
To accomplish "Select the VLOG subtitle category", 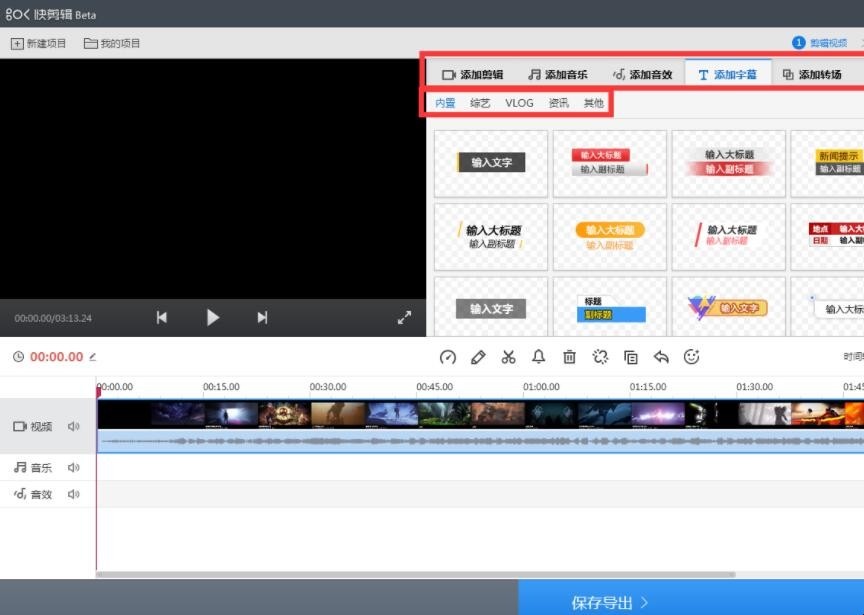I will click(519, 103).
